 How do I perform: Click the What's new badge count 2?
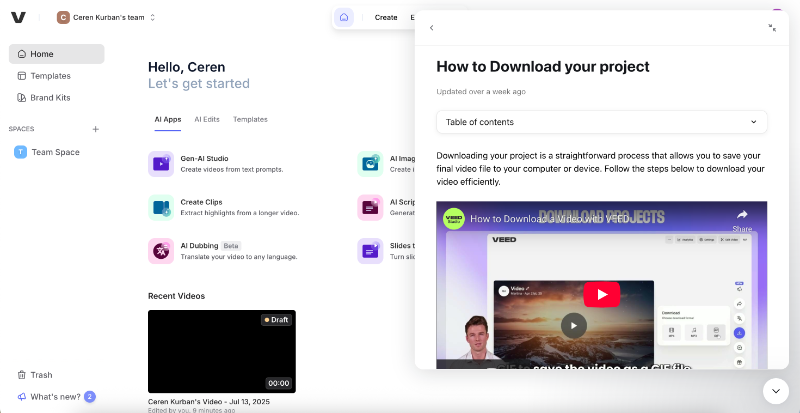click(90, 397)
